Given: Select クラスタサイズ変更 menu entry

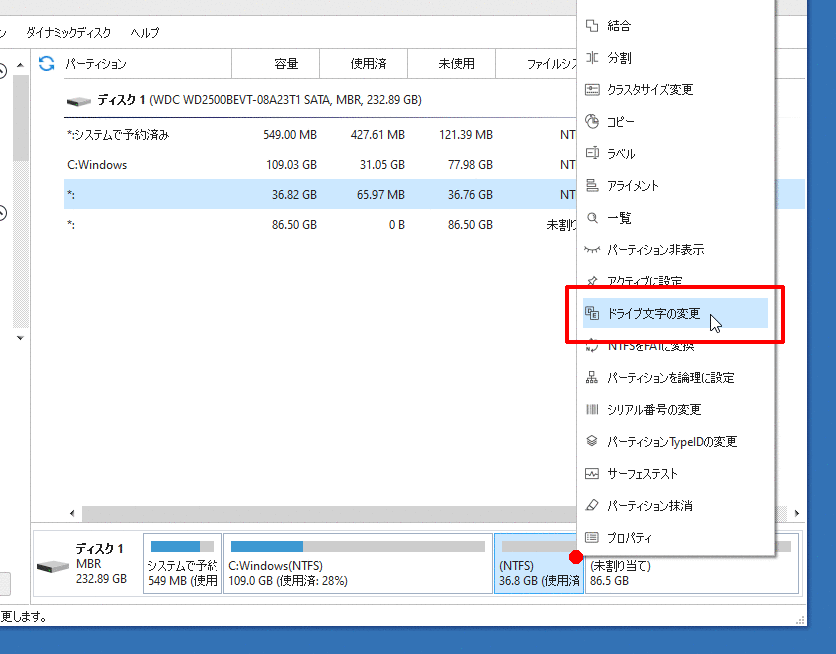Looking at the screenshot, I should 650,90.
